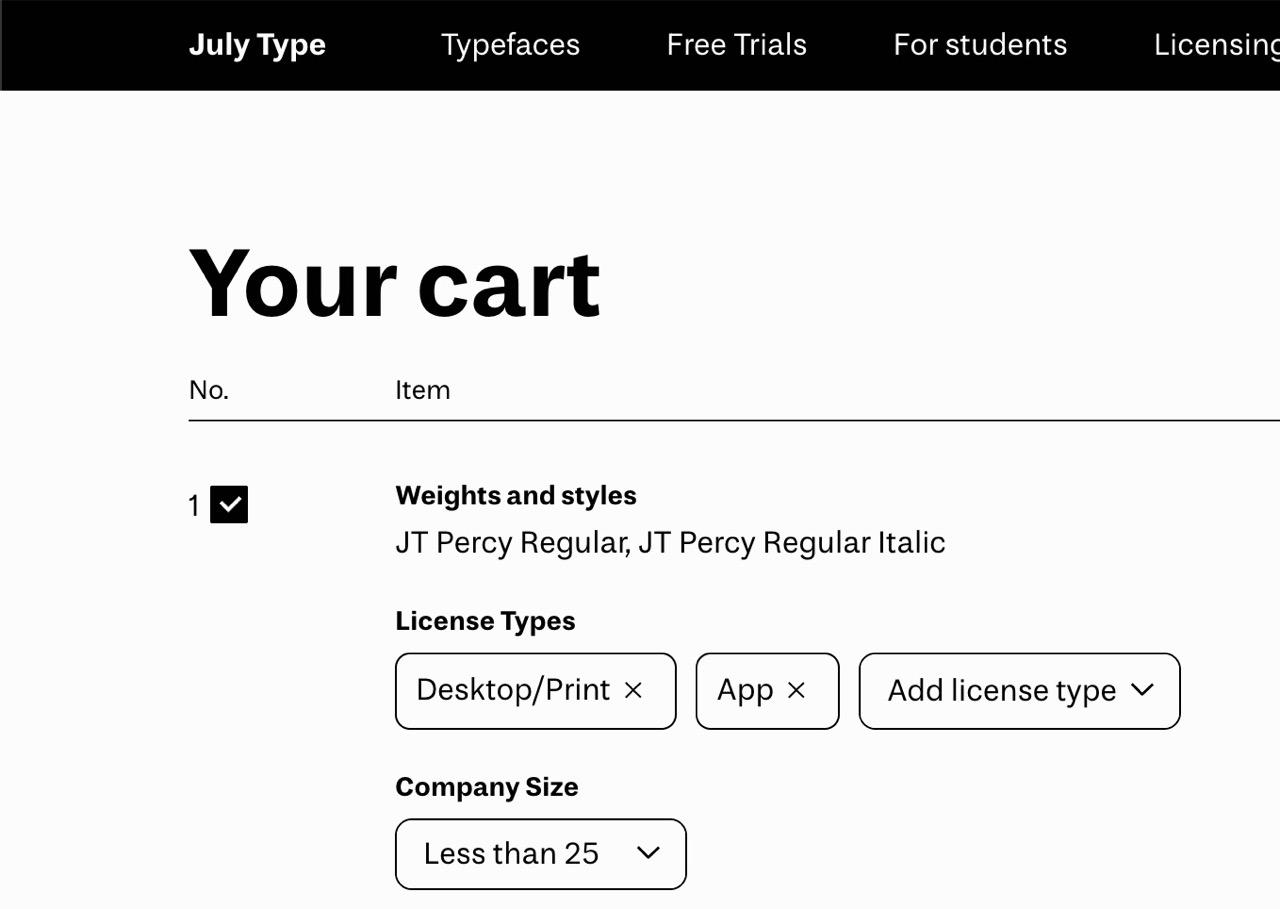Go to Free Trials page
The height and width of the screenshot is (909, 1280).
click(736, 45)
